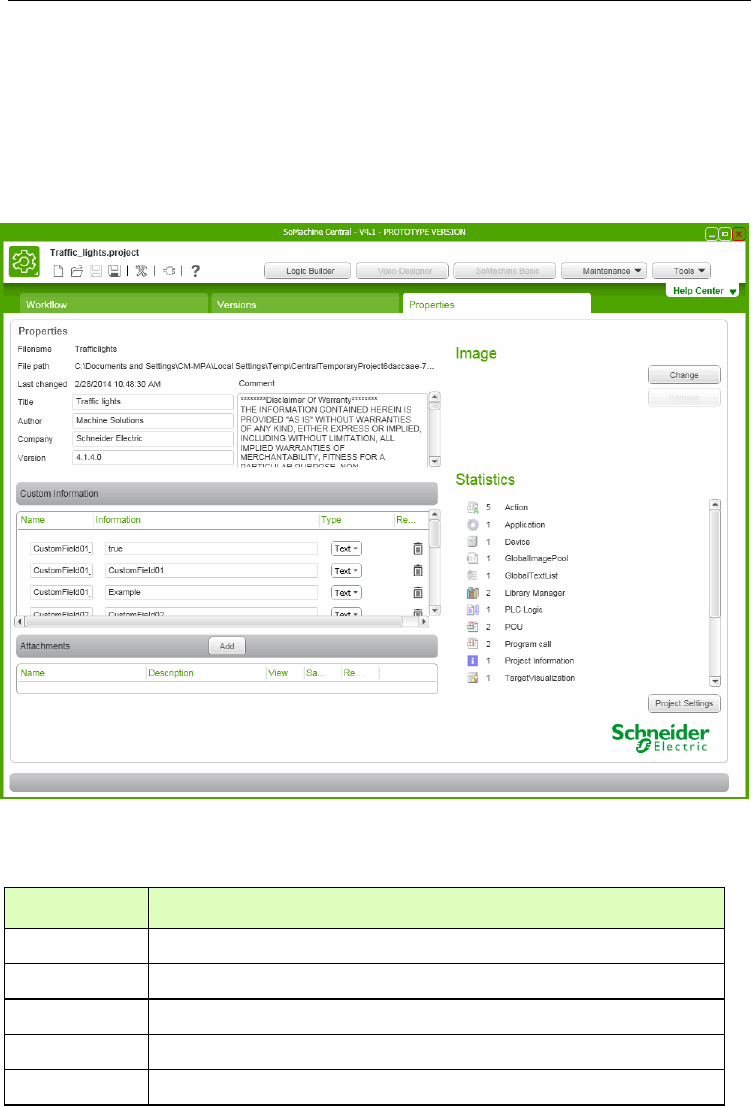Open system options via the crossed tools icon
The image size is (751, 1106).
point(141,271)
